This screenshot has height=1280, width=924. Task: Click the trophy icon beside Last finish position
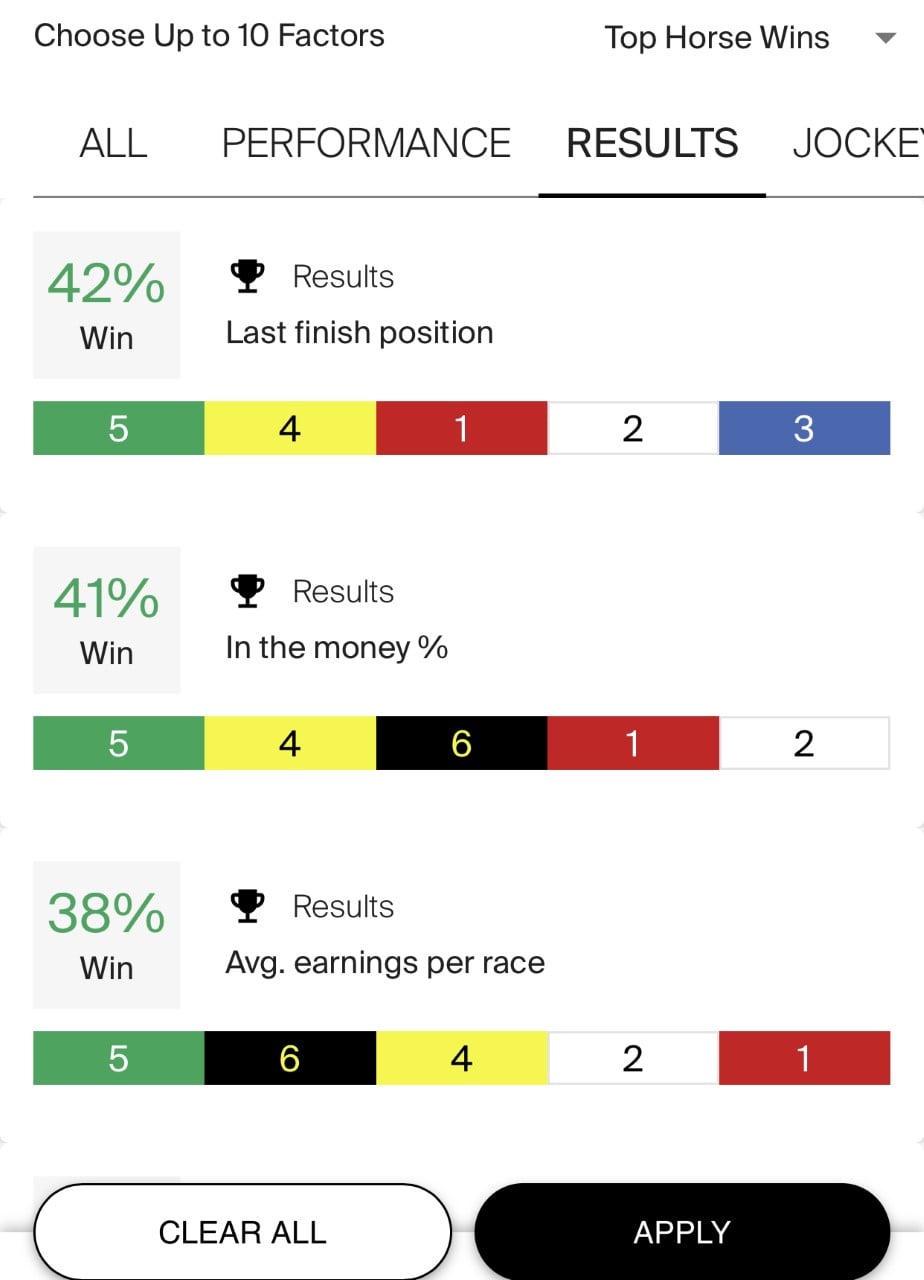click(246, 275)
